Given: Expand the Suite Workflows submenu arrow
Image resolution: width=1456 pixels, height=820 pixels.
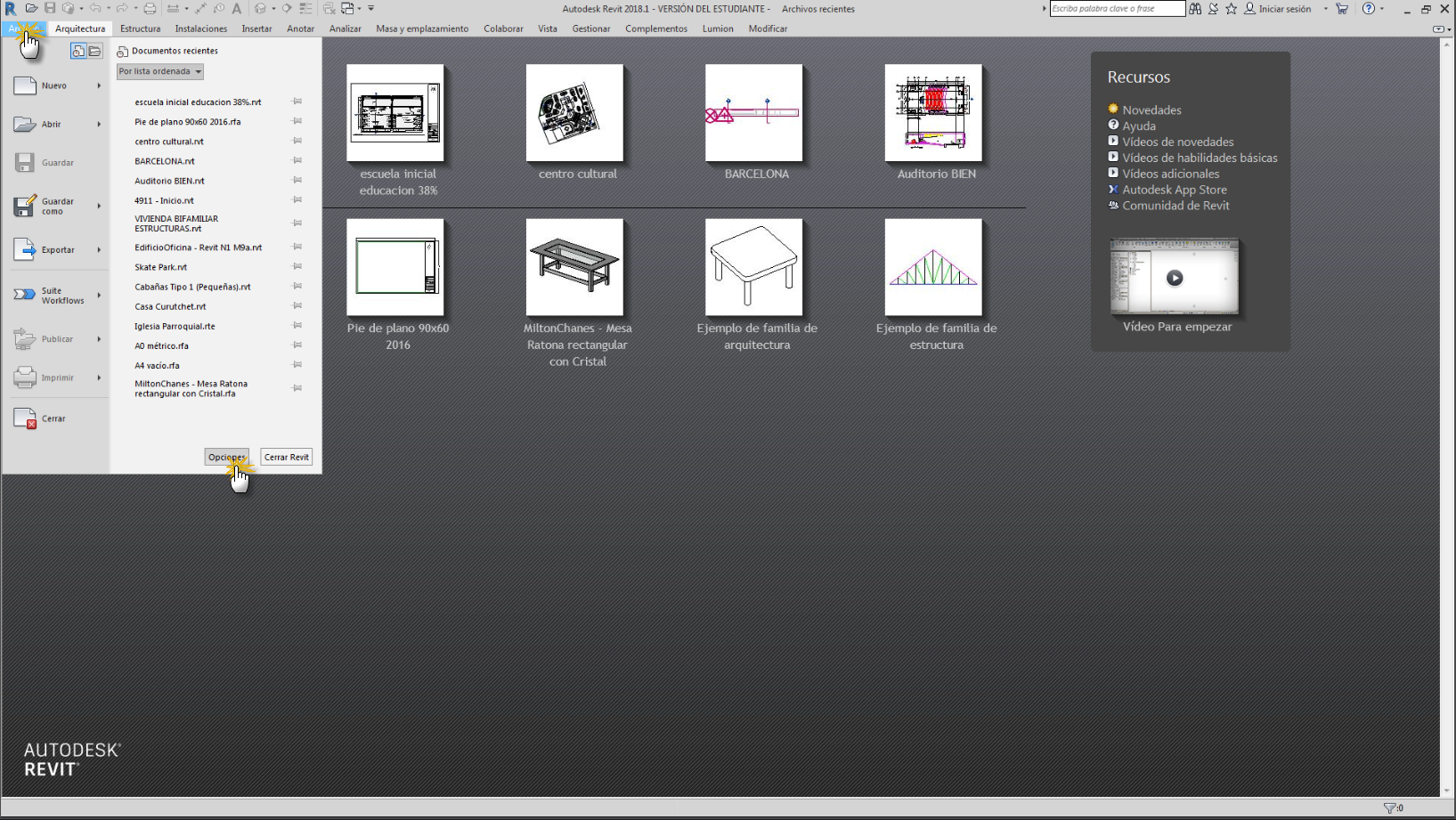Looking at the screenshot, I should point(99,295).
